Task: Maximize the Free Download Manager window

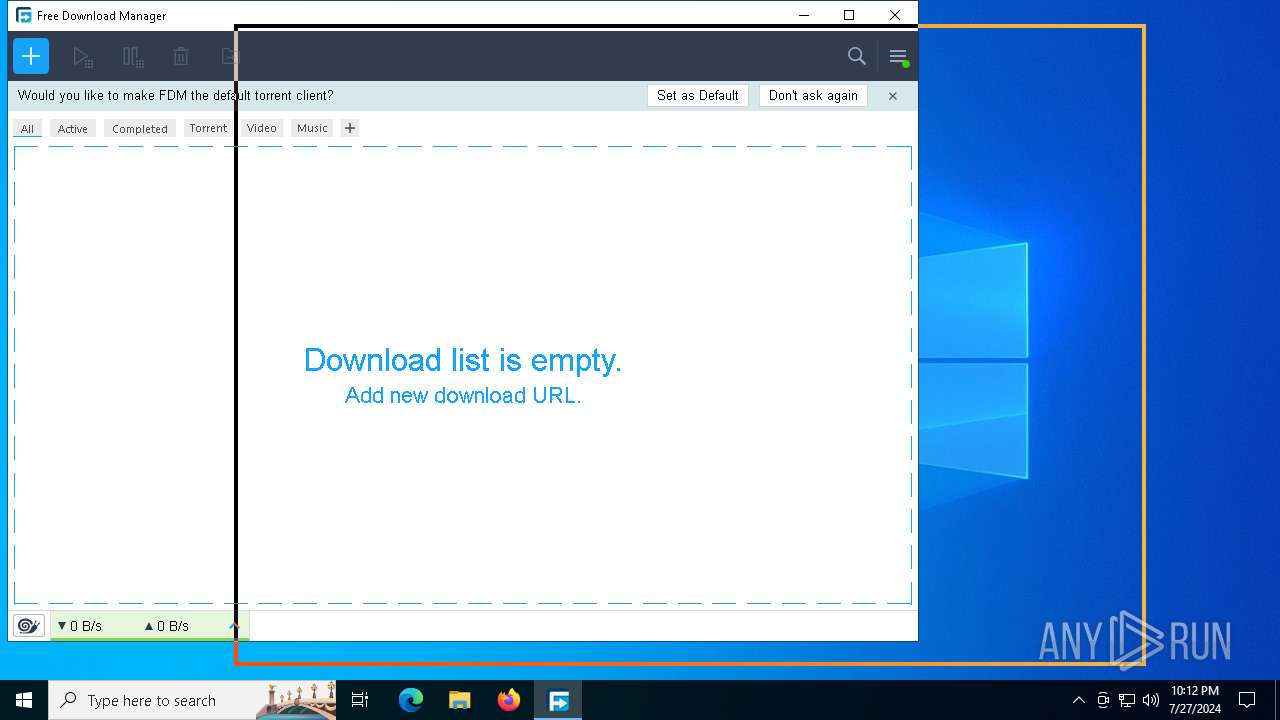Action: coord(849,15)
